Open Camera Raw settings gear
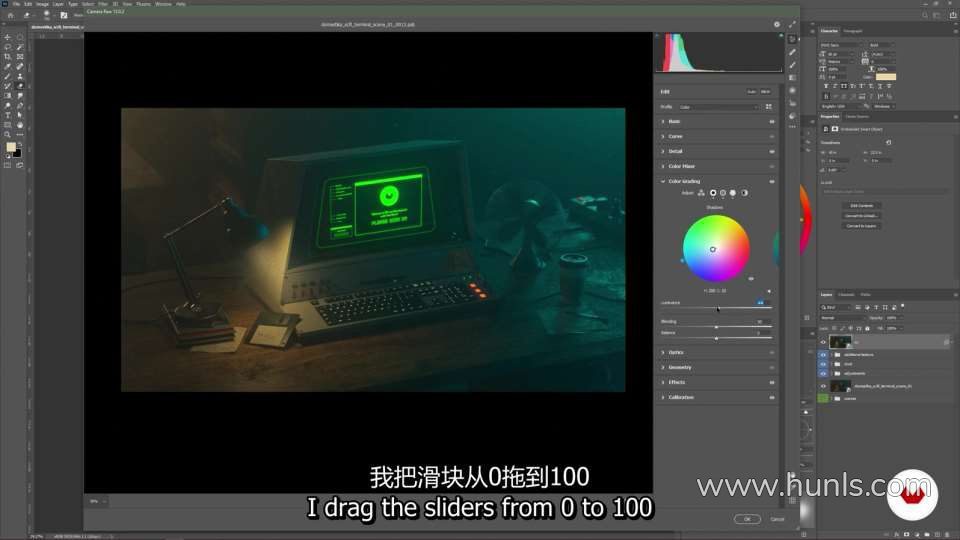This screenshot has height=540, width=960. (x=777, y=24)
